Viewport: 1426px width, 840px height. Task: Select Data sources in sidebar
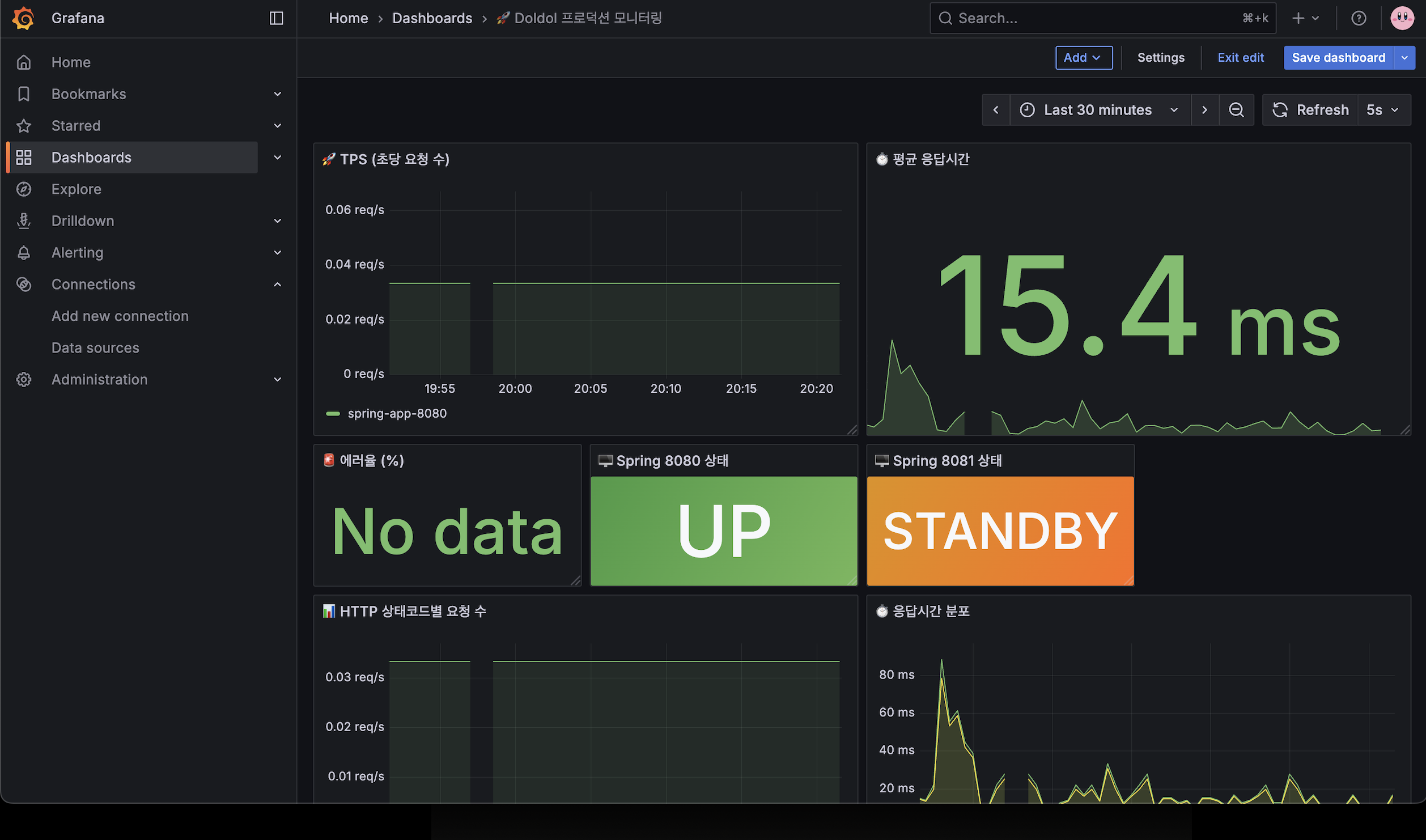coord(95,348)
